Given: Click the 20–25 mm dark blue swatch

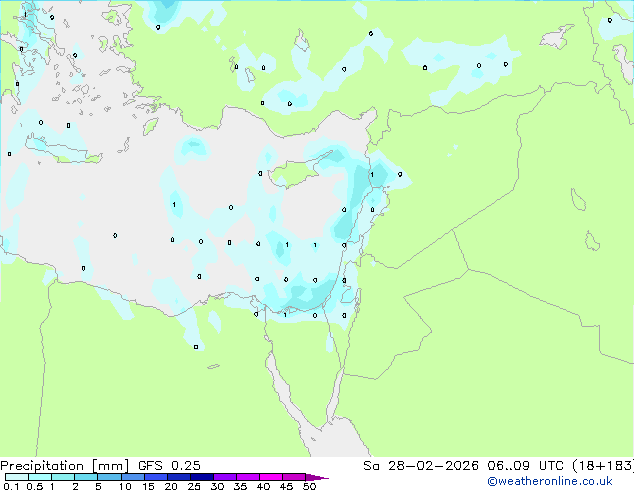Looking at the screenshot, I should [178, 477].
